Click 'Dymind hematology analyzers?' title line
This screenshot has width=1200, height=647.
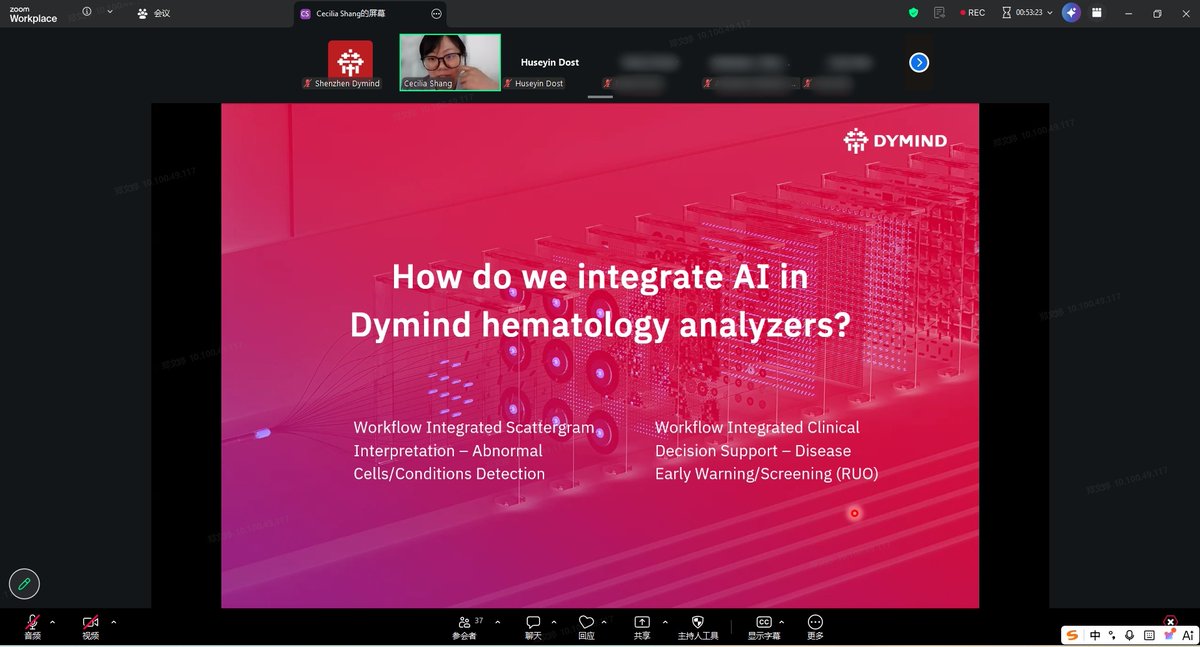tap(600, 325)
